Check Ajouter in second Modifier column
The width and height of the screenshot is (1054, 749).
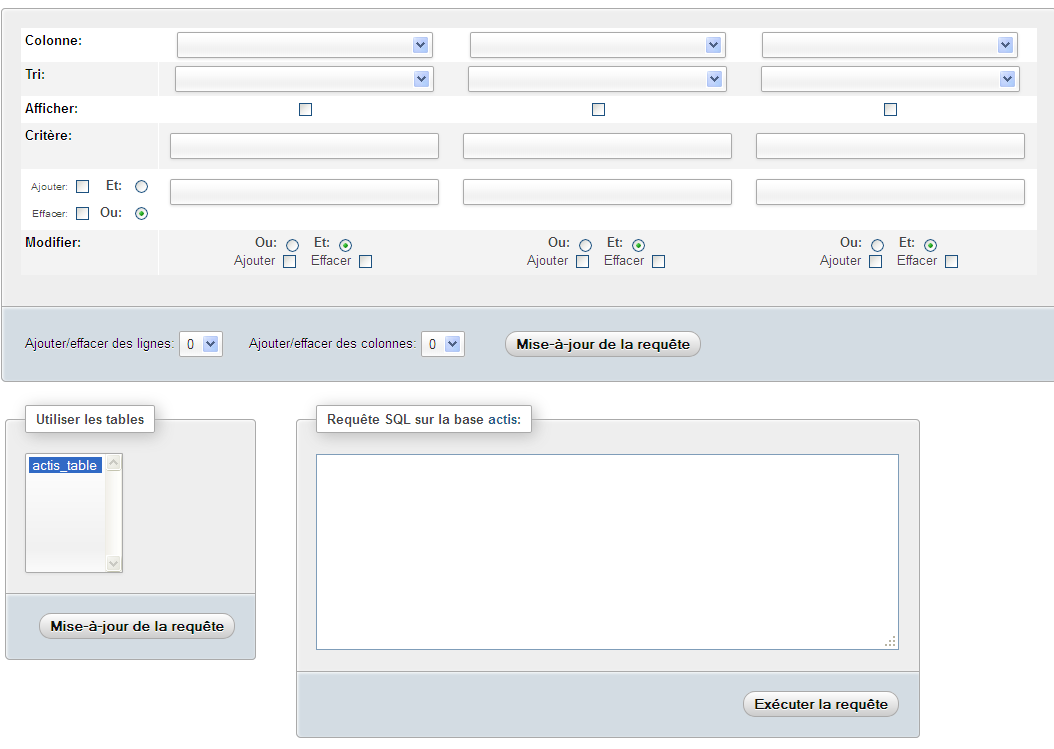click(583, 262)
